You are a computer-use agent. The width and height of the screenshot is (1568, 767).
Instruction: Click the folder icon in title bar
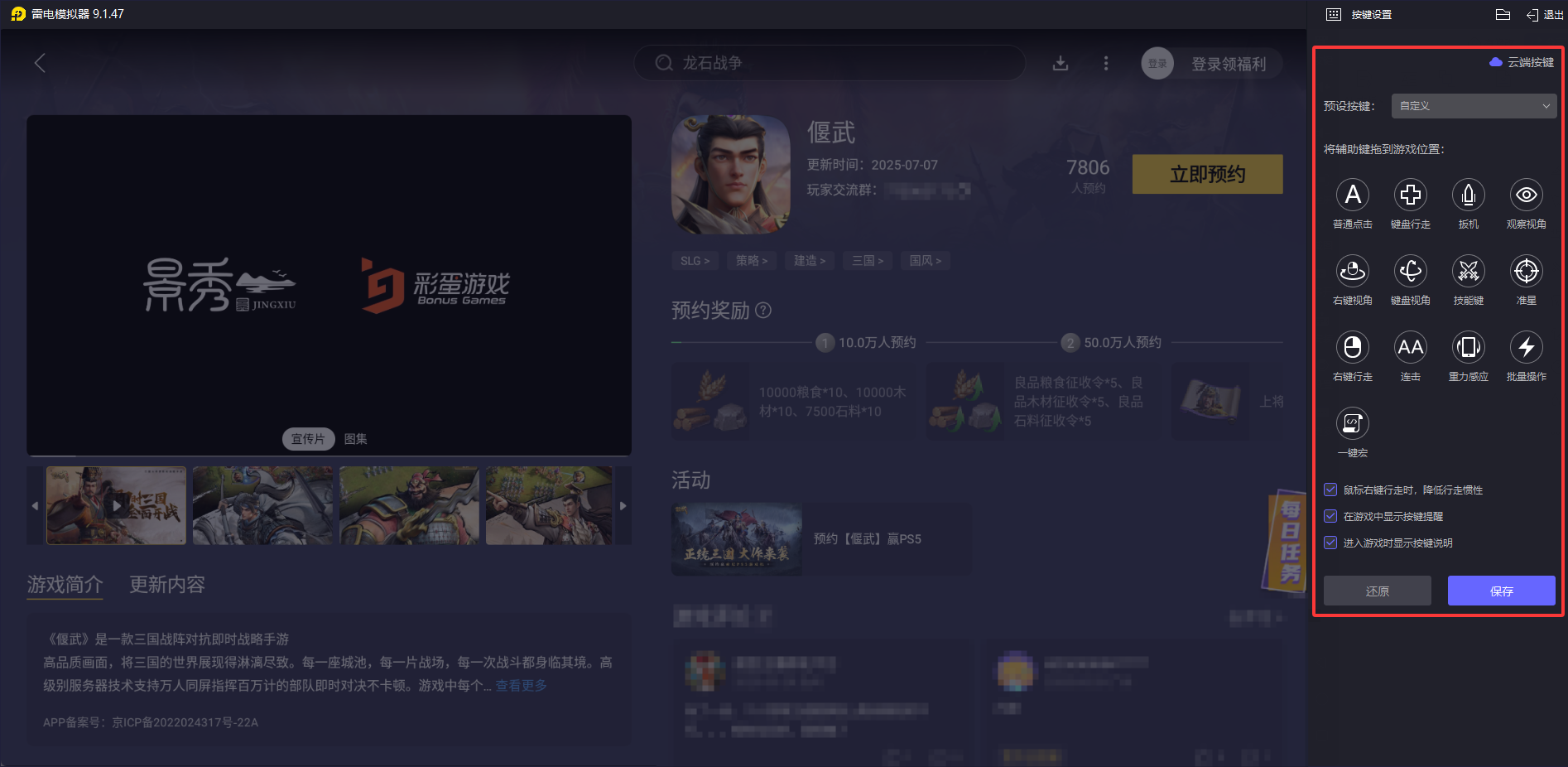(x=1503, y=15)
